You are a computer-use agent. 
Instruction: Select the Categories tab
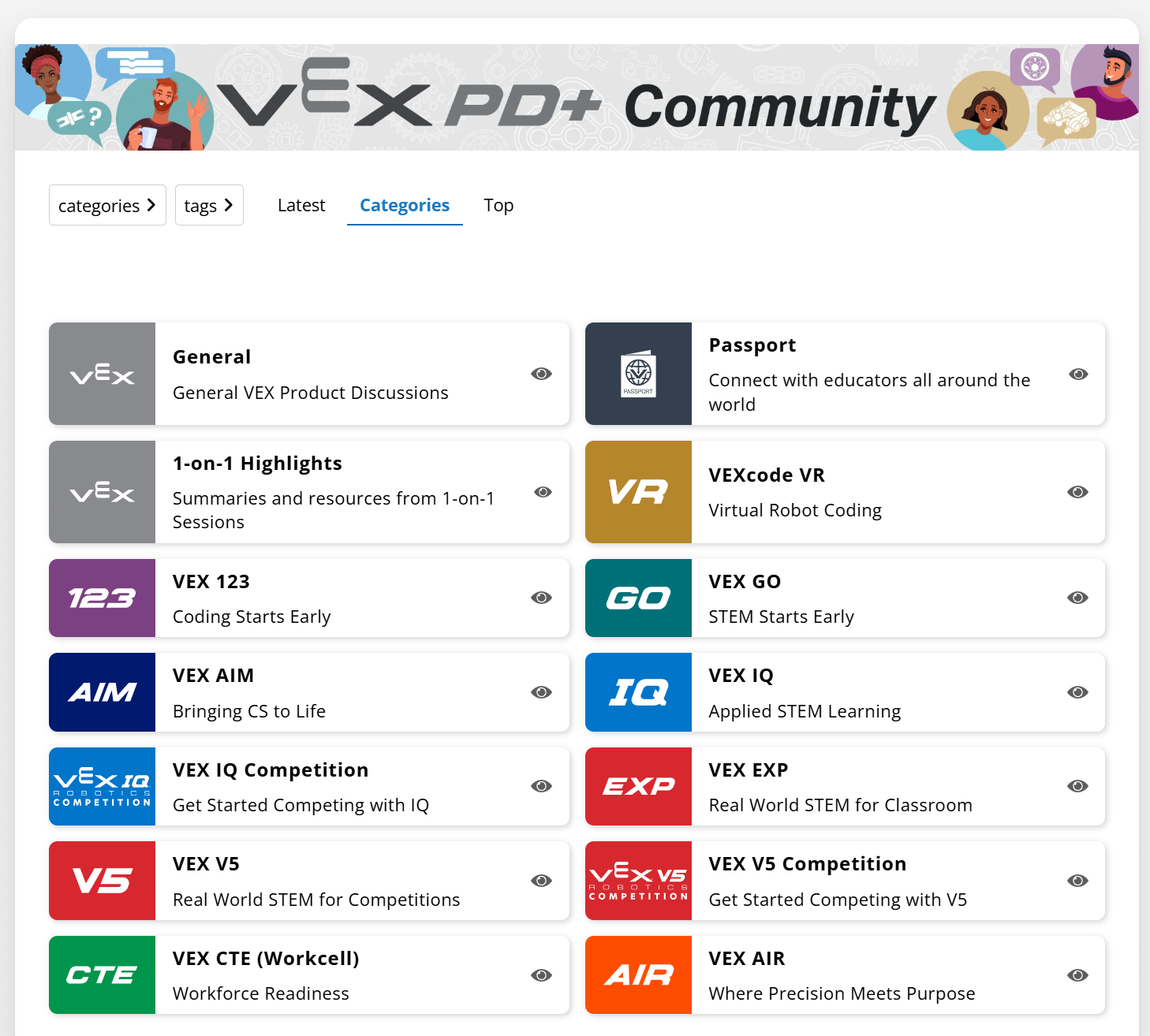pyautogui.click(x=405, y=205)
